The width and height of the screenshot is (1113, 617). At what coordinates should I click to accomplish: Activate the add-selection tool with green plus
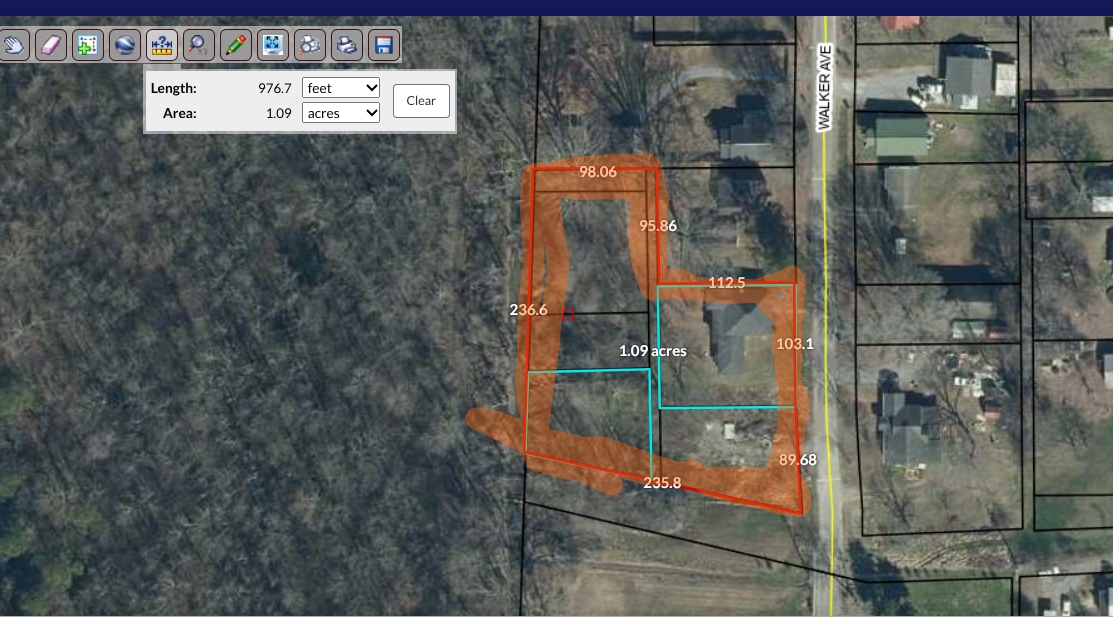[x=88, y=45]
